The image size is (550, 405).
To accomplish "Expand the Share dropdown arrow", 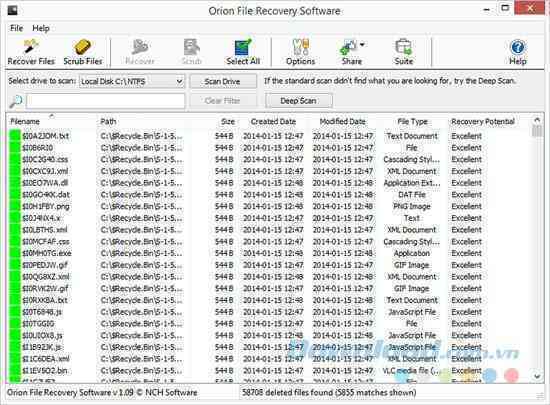I will click(362, 45).
